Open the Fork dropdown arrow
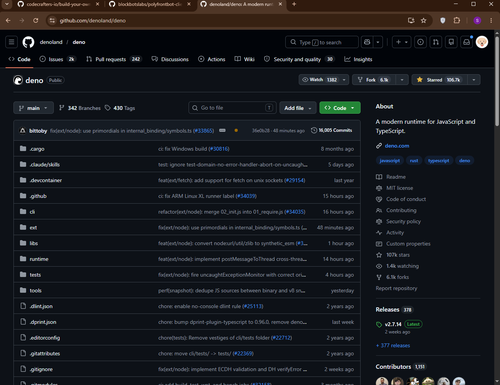 pos(402,80)
